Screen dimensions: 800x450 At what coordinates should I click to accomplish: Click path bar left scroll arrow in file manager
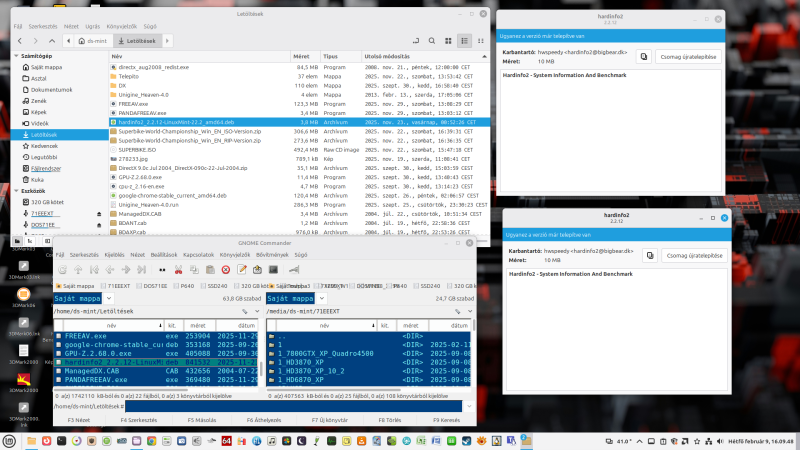click(68, 41)
